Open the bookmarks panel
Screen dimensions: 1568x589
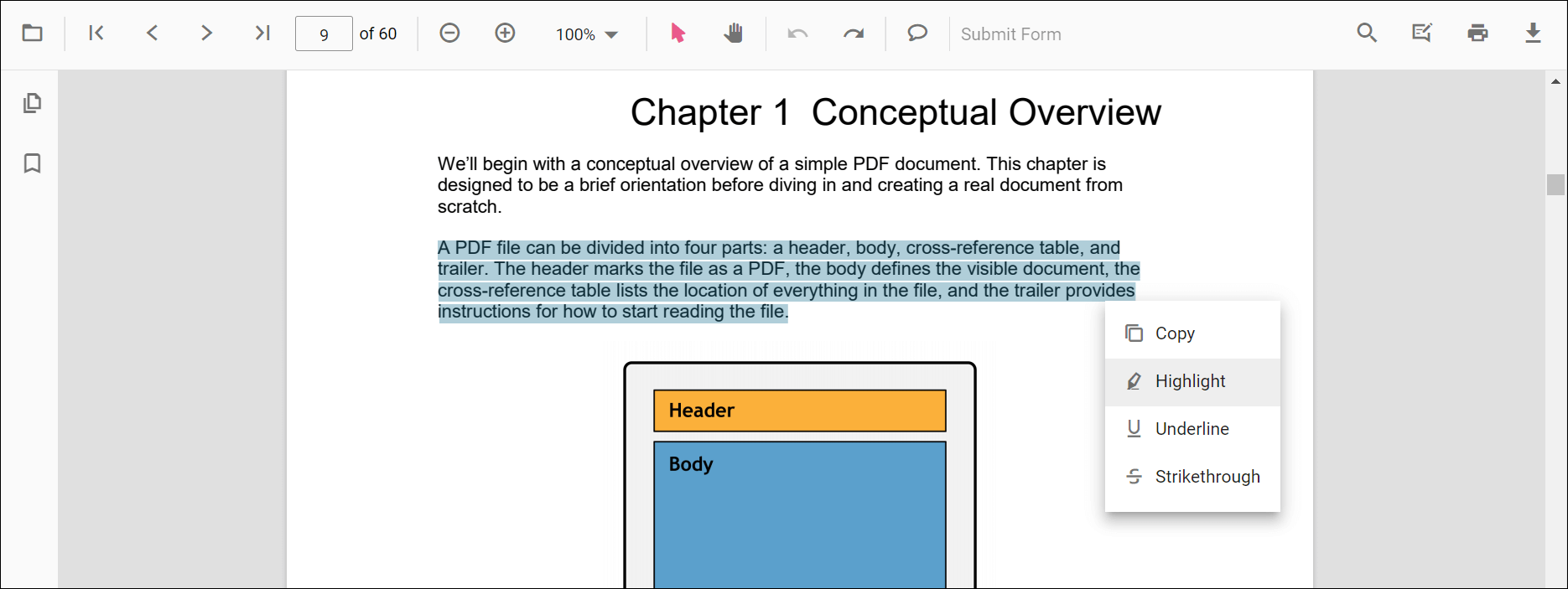32,163
